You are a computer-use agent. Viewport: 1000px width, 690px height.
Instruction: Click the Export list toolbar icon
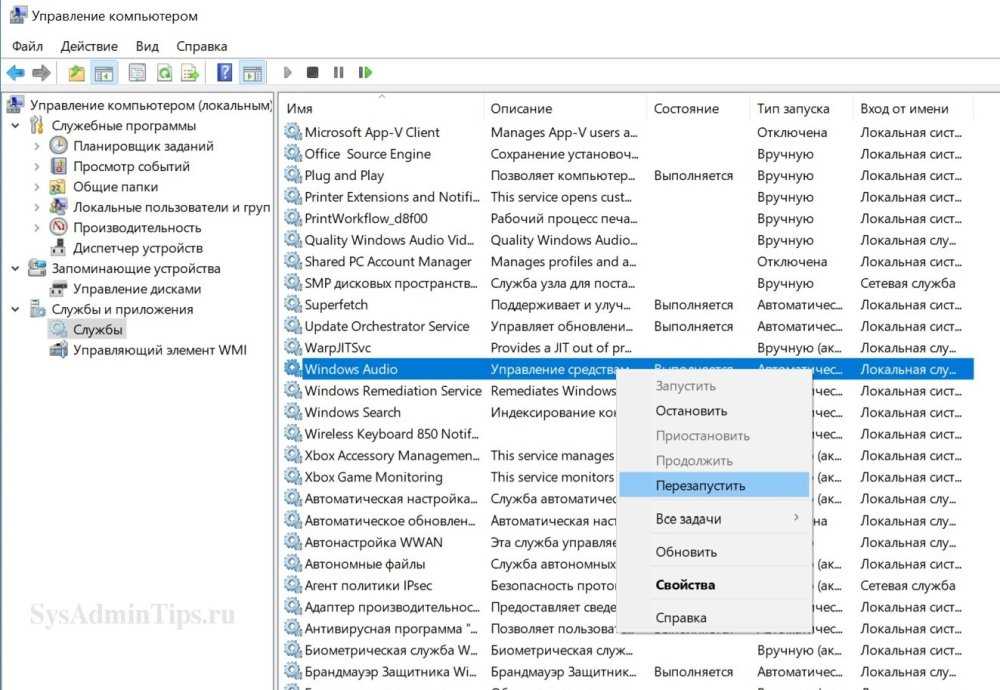pyautogui.click(x=189, y=73)
